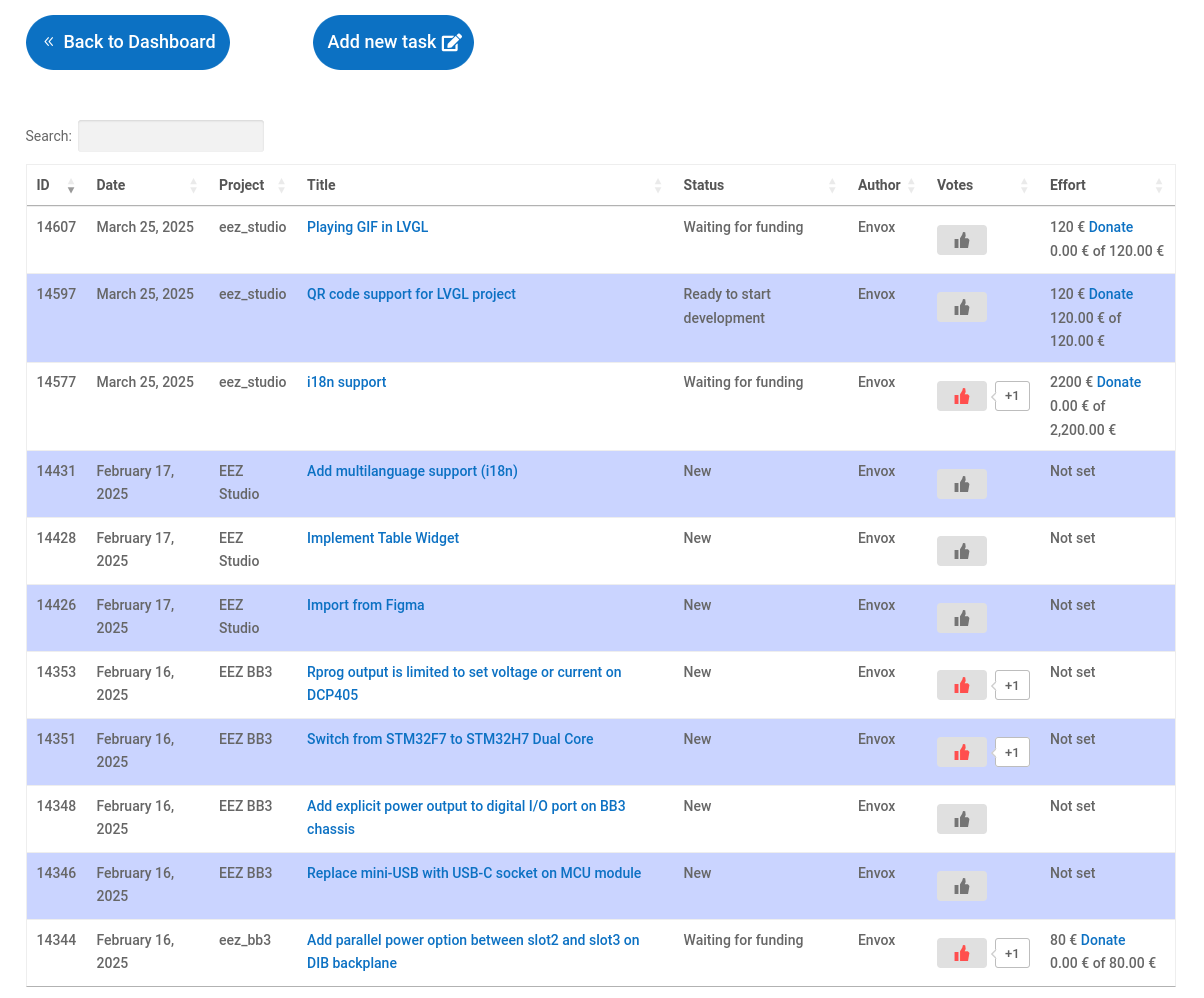Click 'Ready to start development' status text
This screenshot has width=1204, height=998.
727,306
